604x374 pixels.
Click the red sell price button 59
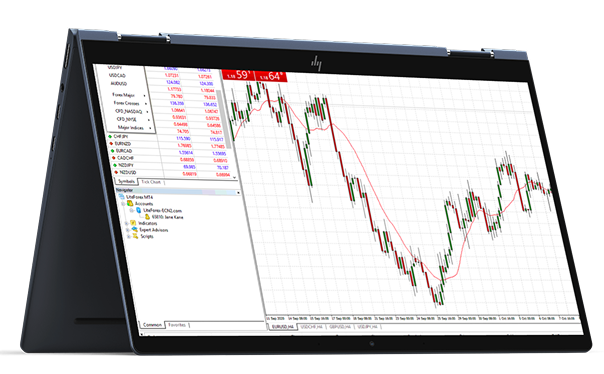[239, 75]
